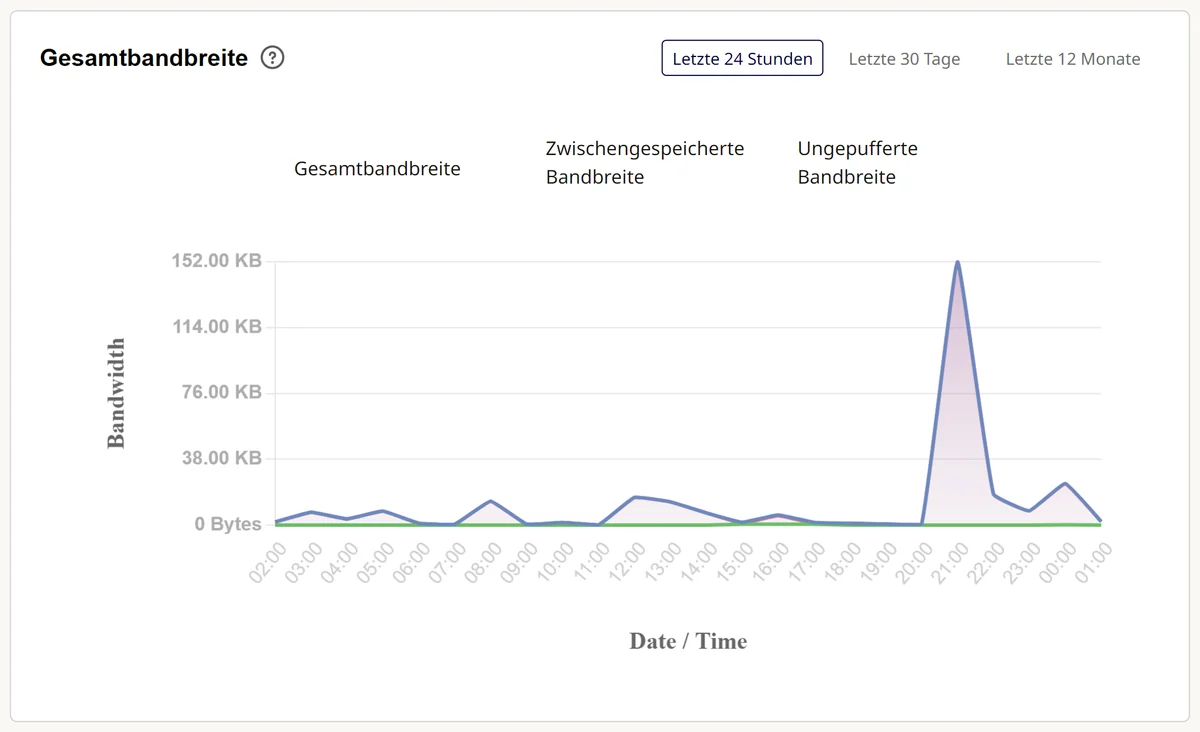1200x732 pixels.
Task: Toggle the Ungepufferte Bandbreite legend entry
Action: point(857,163)
